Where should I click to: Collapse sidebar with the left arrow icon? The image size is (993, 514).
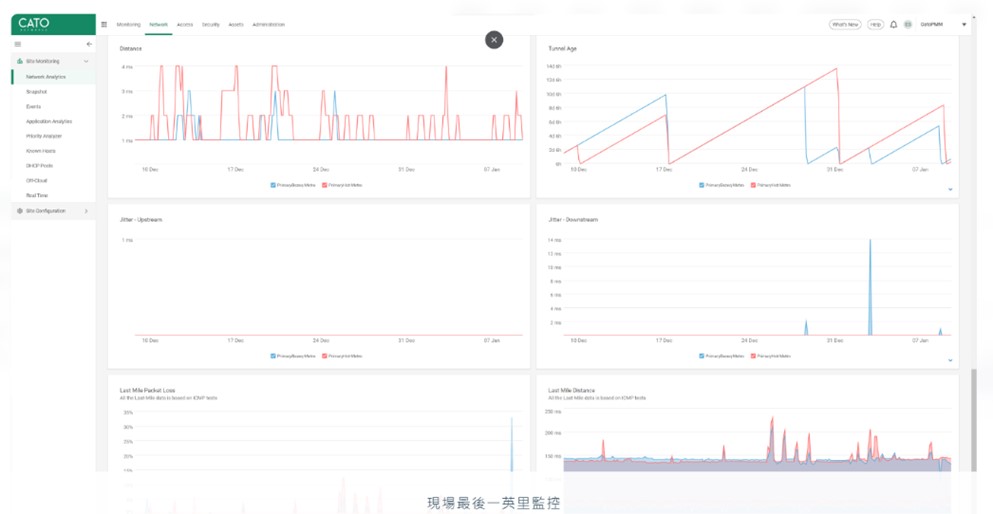(x=89, y=44)
